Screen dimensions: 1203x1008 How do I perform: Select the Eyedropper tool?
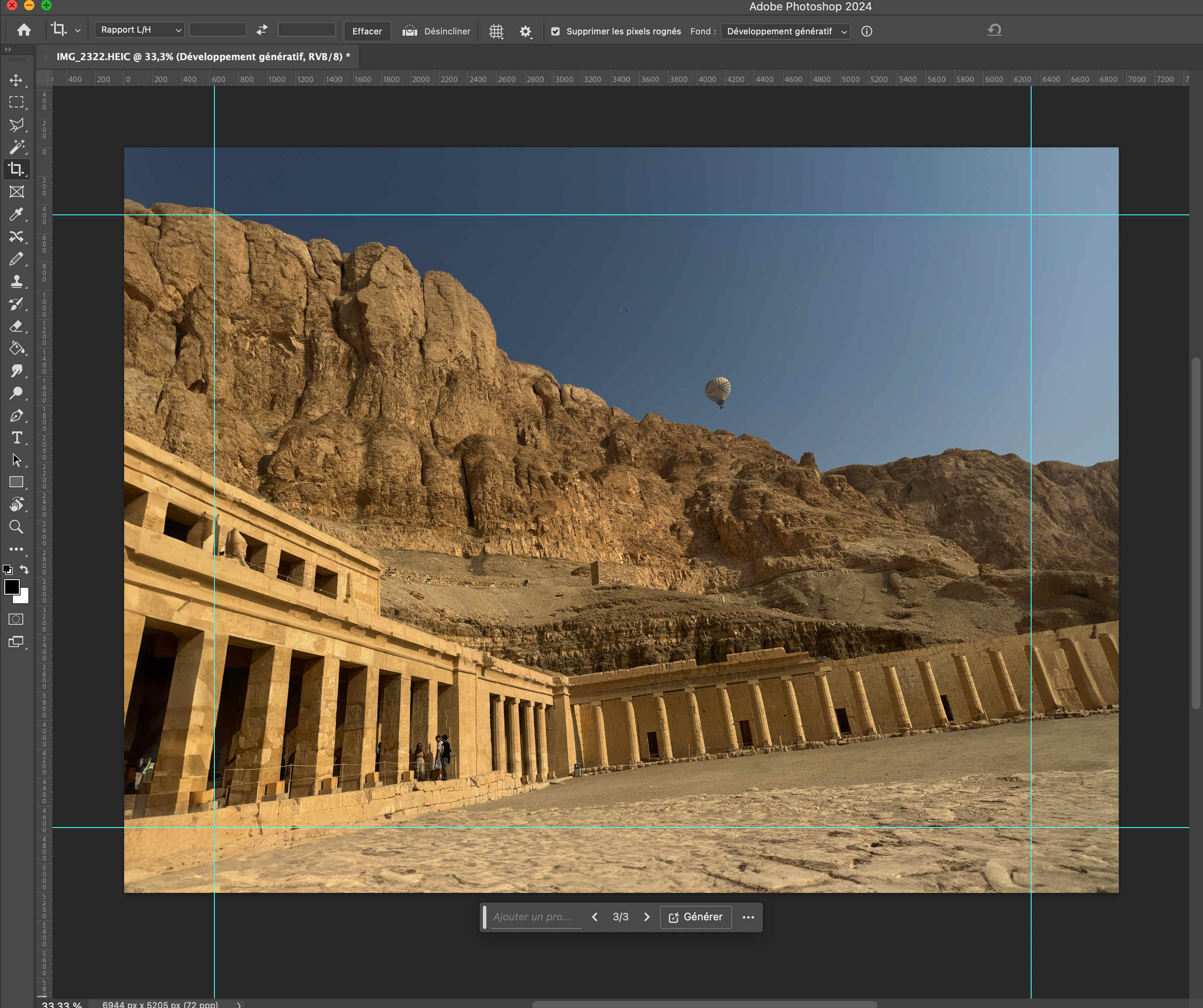(17, 214)
